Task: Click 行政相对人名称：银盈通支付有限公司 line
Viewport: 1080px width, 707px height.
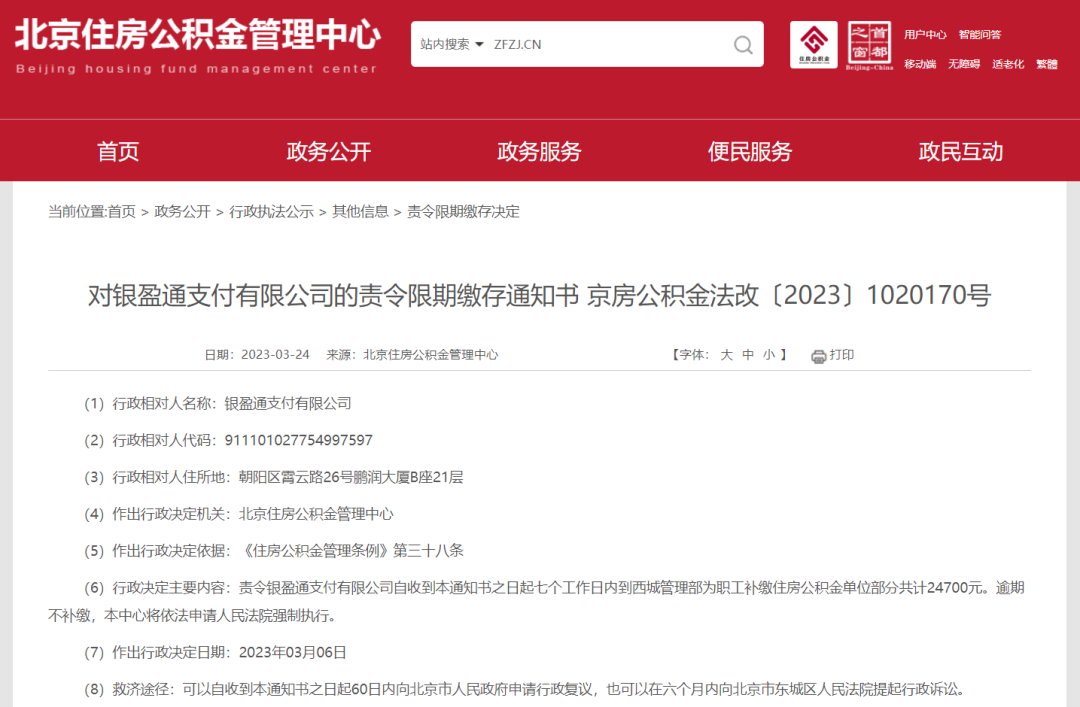Action: [218, 404]
